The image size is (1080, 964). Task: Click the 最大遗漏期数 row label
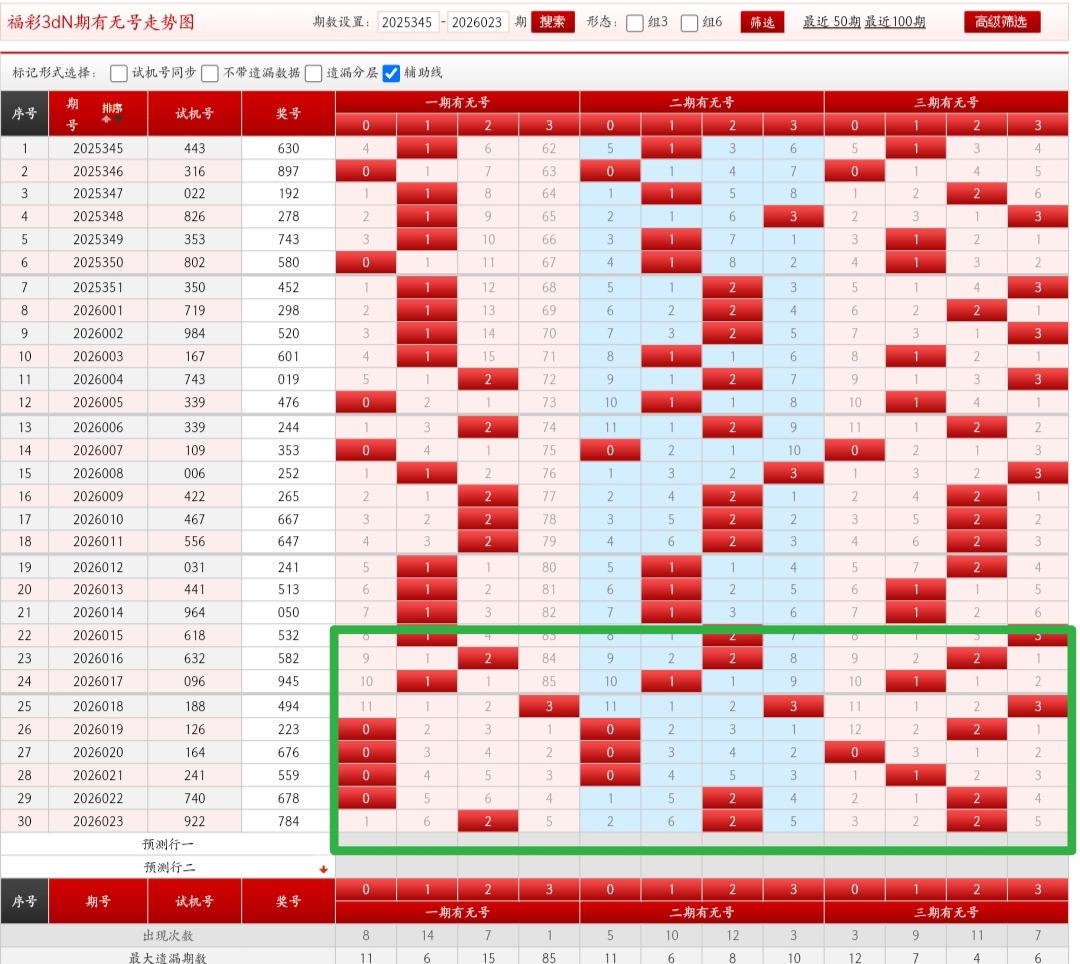168,958
